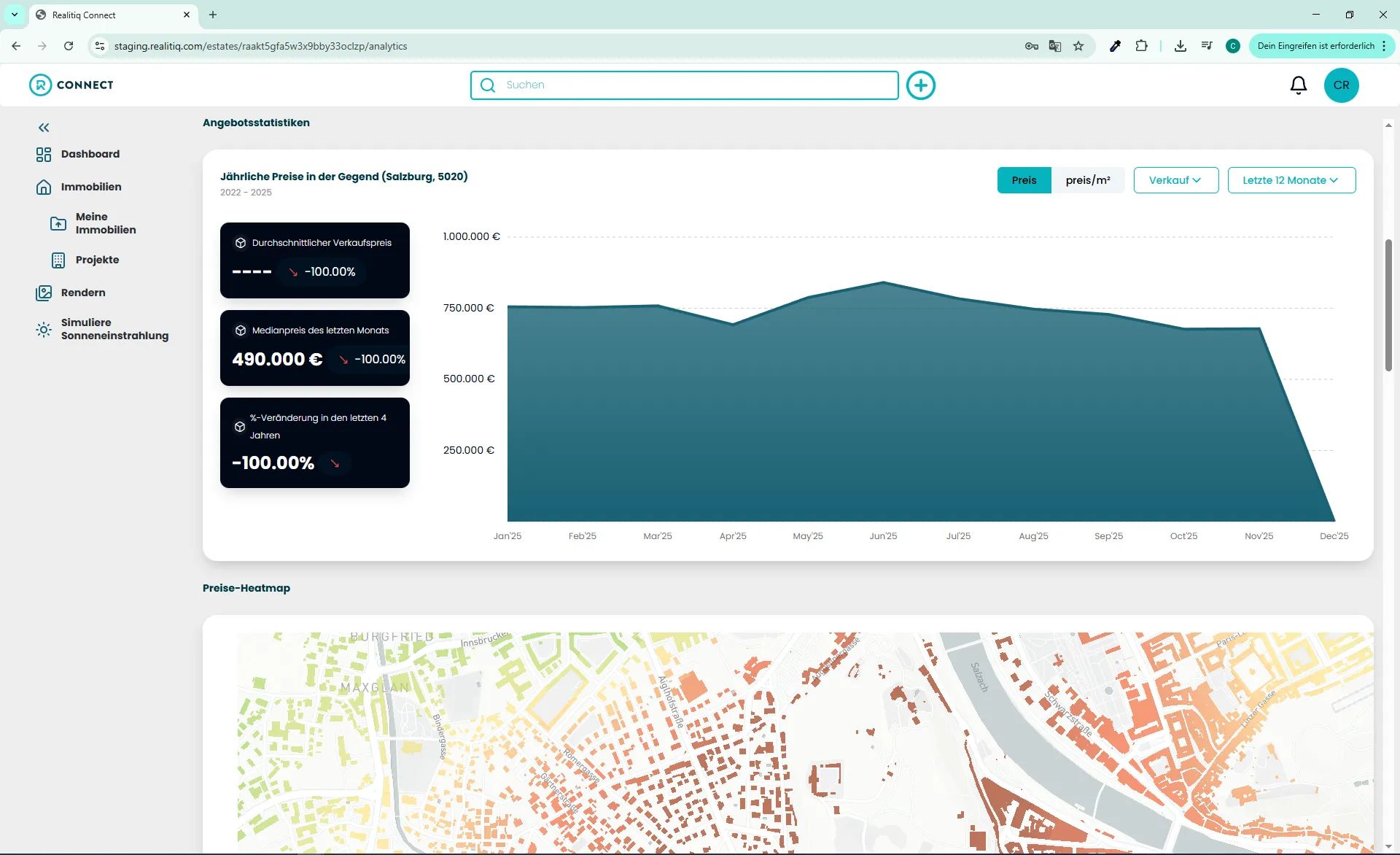Click the site info icon in address bar
The image size is (1400, 855).
tap(100, 46)
